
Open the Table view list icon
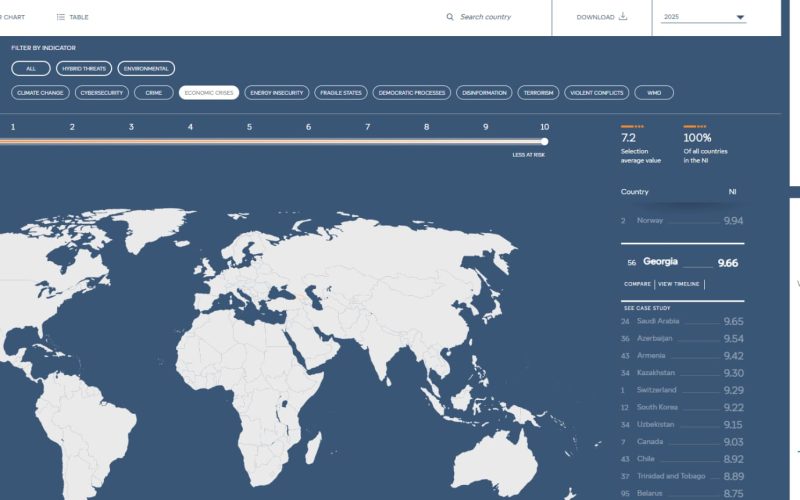click(61, 17)
